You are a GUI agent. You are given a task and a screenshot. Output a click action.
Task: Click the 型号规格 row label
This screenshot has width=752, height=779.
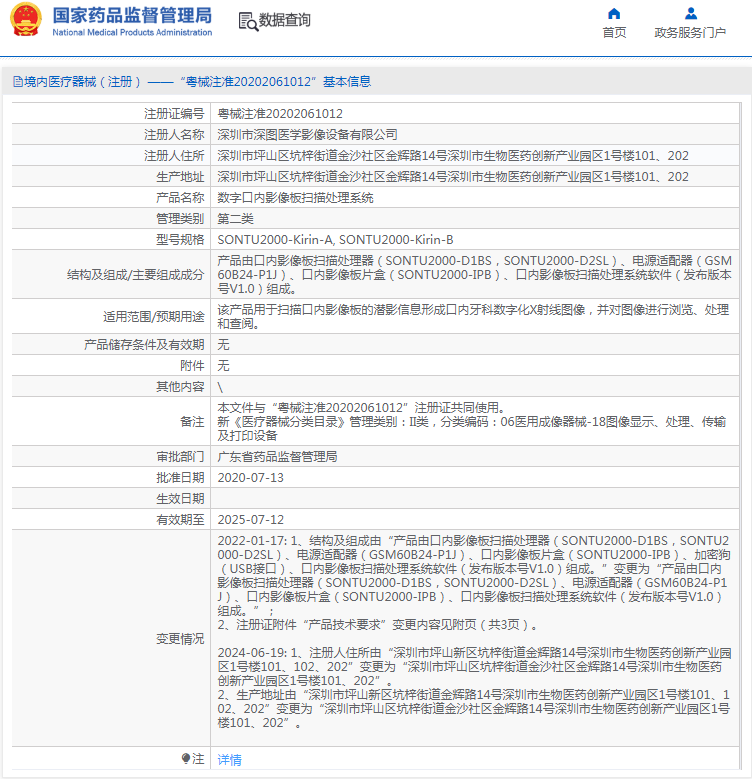(180, 239)
